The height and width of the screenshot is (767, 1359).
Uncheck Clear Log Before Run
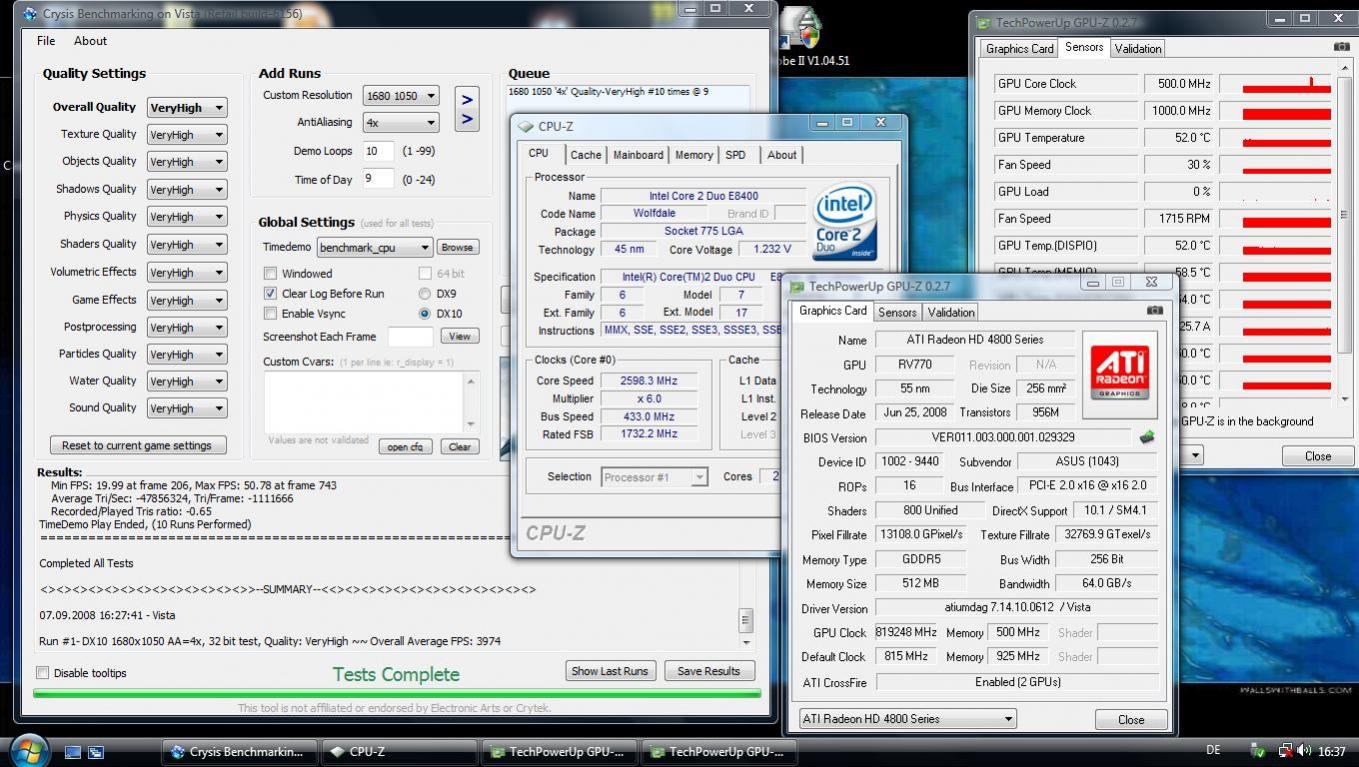point(270,293)
